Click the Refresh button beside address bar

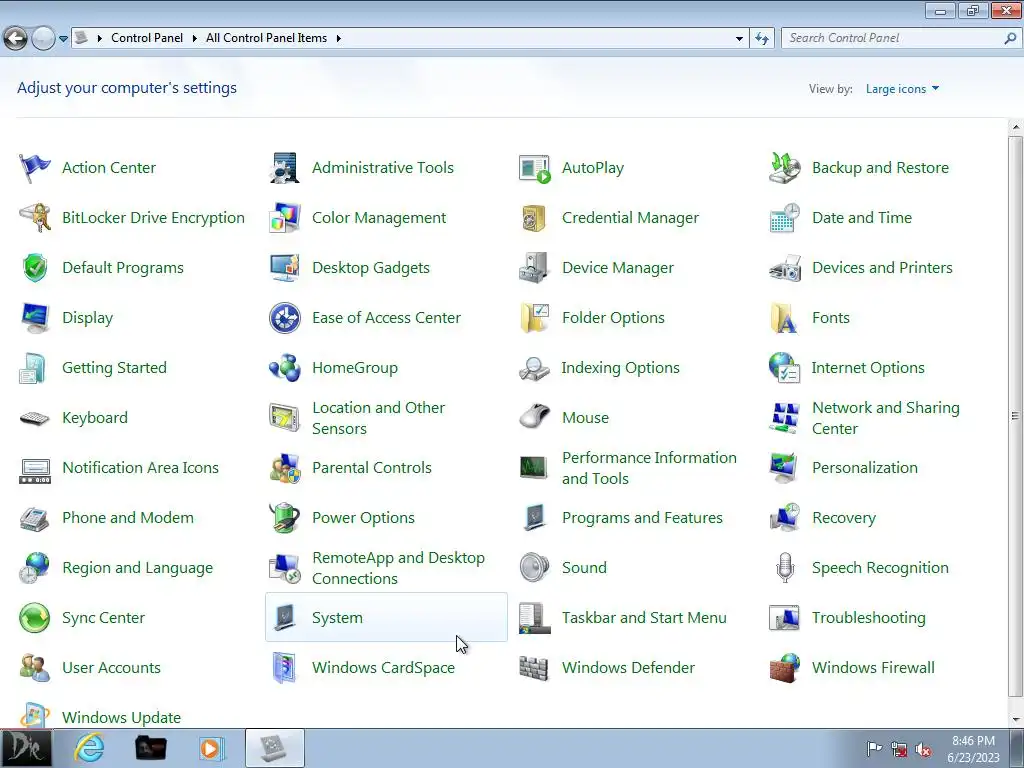tap(762, 39)
